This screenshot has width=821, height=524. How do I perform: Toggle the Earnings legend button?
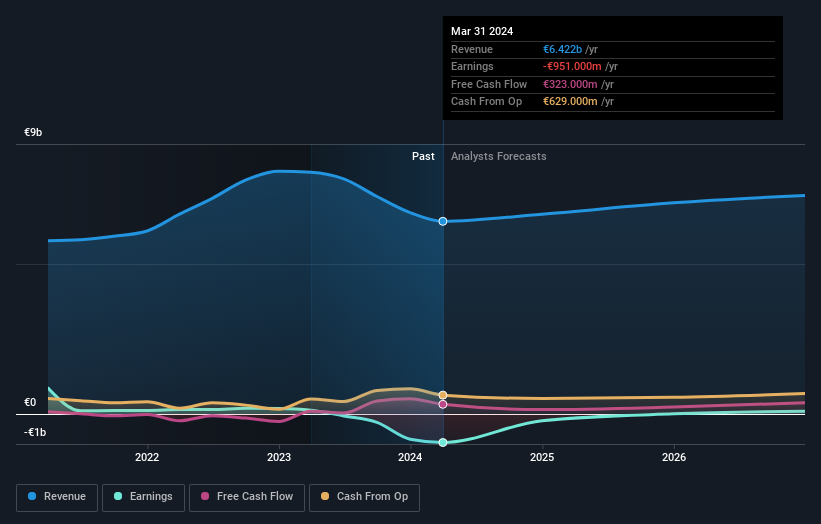[143, 497]
